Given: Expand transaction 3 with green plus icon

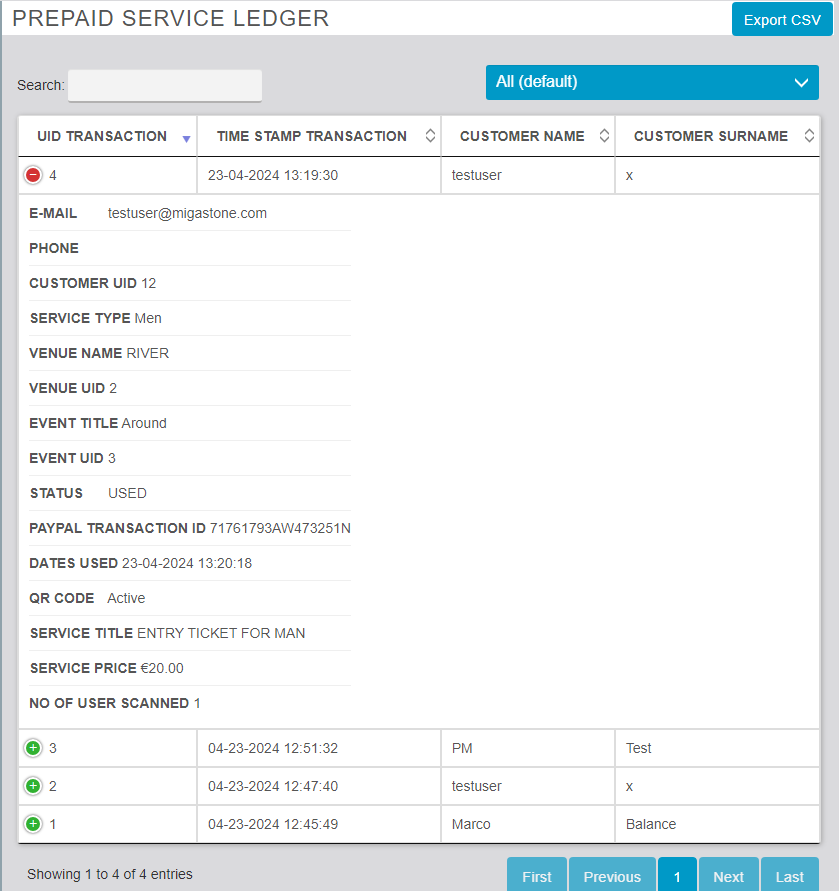Looking at the screenshot, I should pos(33,748).
